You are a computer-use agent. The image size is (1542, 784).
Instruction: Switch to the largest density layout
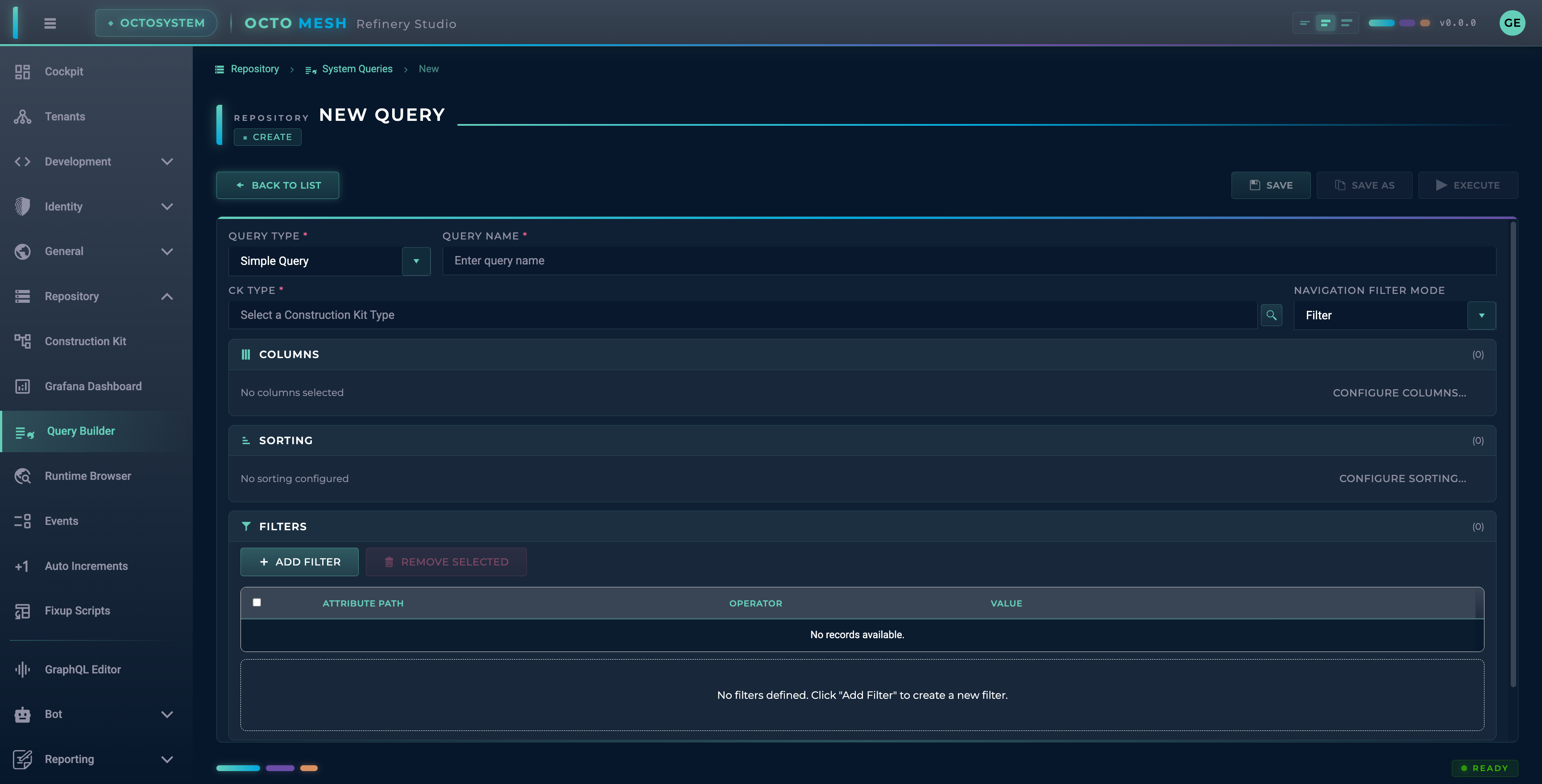(1346, 23)
